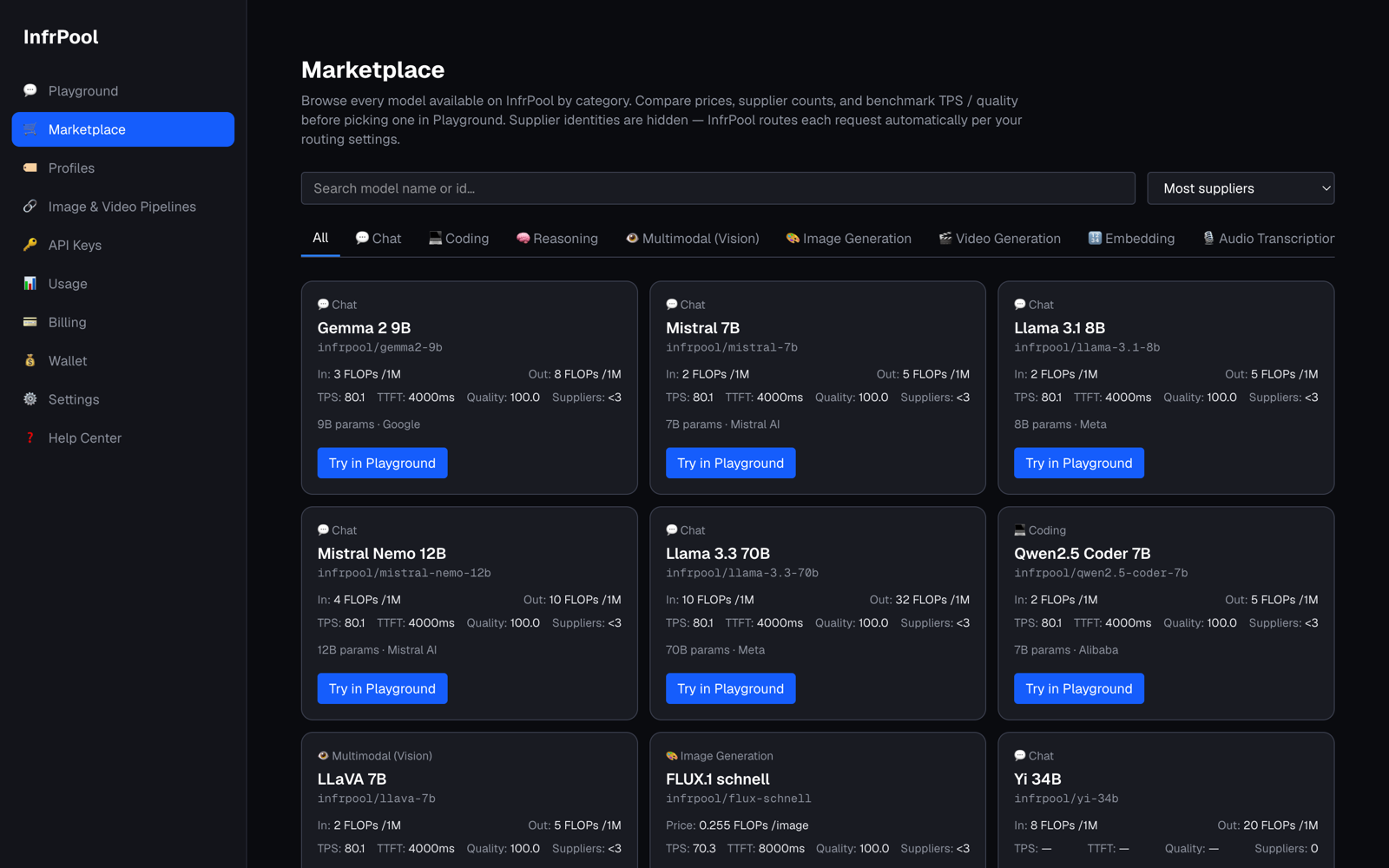Switch to the Coding category tab

point(459,238)
